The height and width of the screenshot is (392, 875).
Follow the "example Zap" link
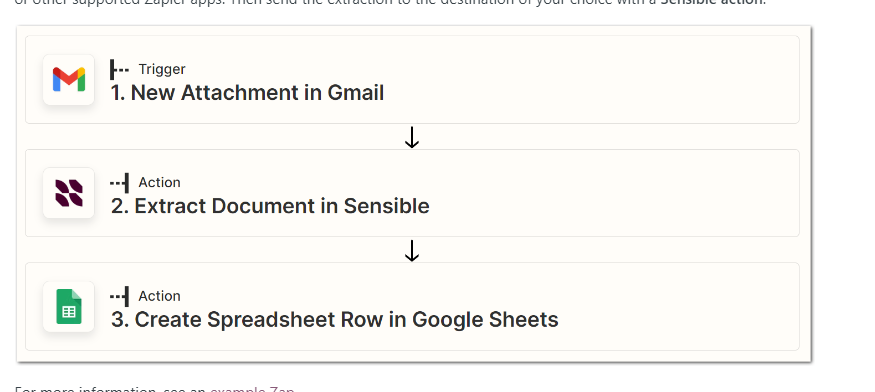[x=252, y=389]
